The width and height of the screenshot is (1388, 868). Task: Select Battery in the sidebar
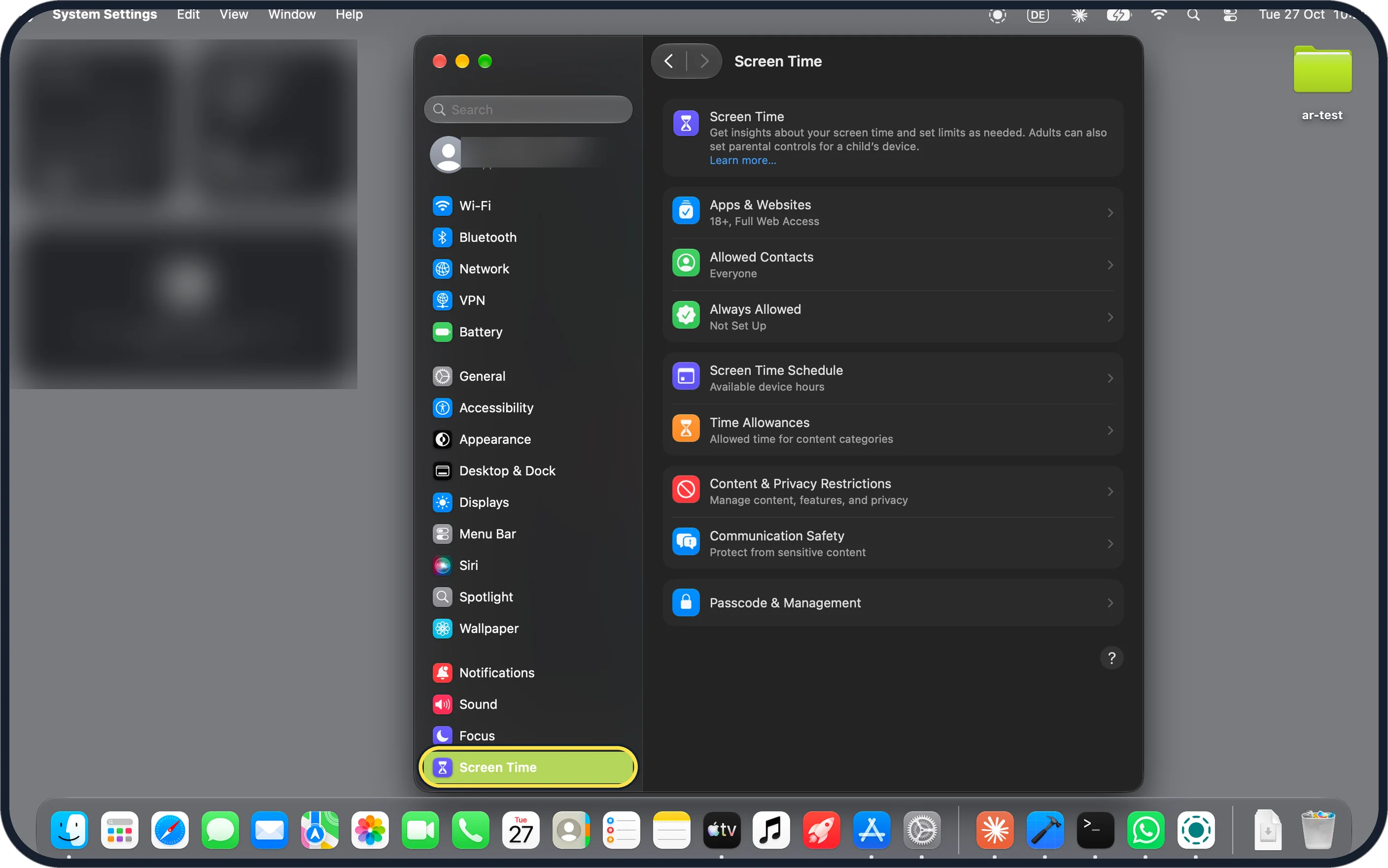(x=527, y=332)
